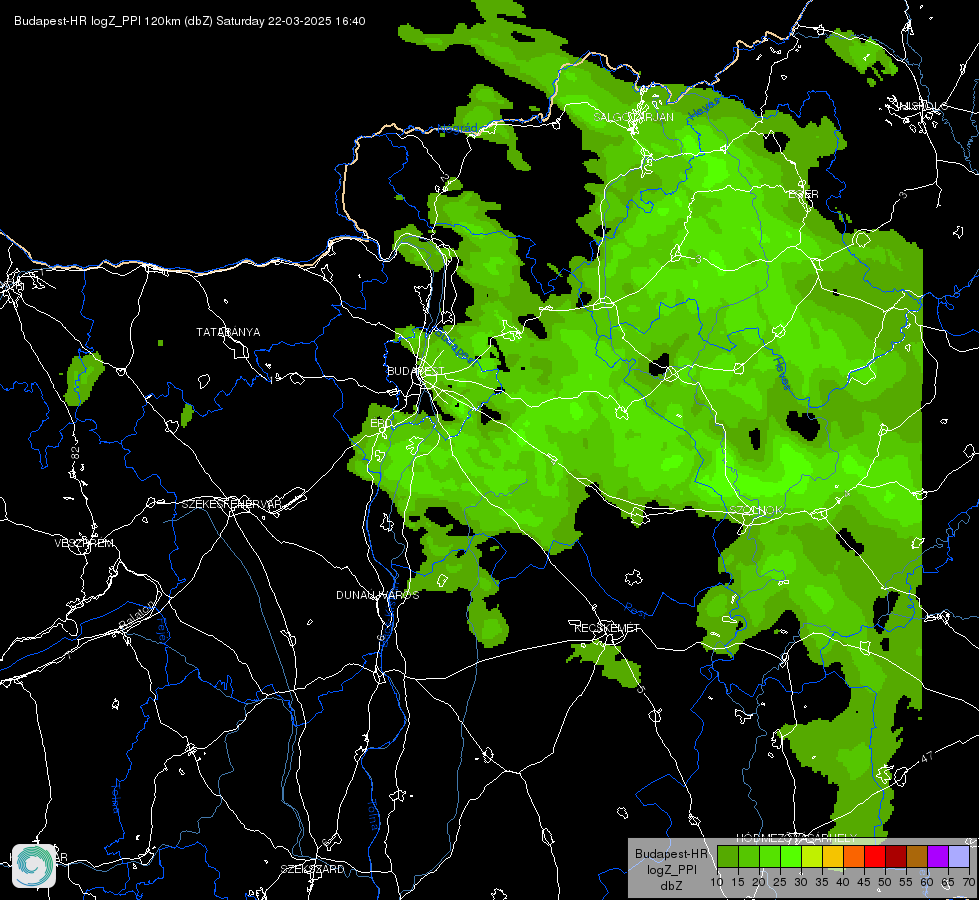Select the EGER city label

coord(804,194)
